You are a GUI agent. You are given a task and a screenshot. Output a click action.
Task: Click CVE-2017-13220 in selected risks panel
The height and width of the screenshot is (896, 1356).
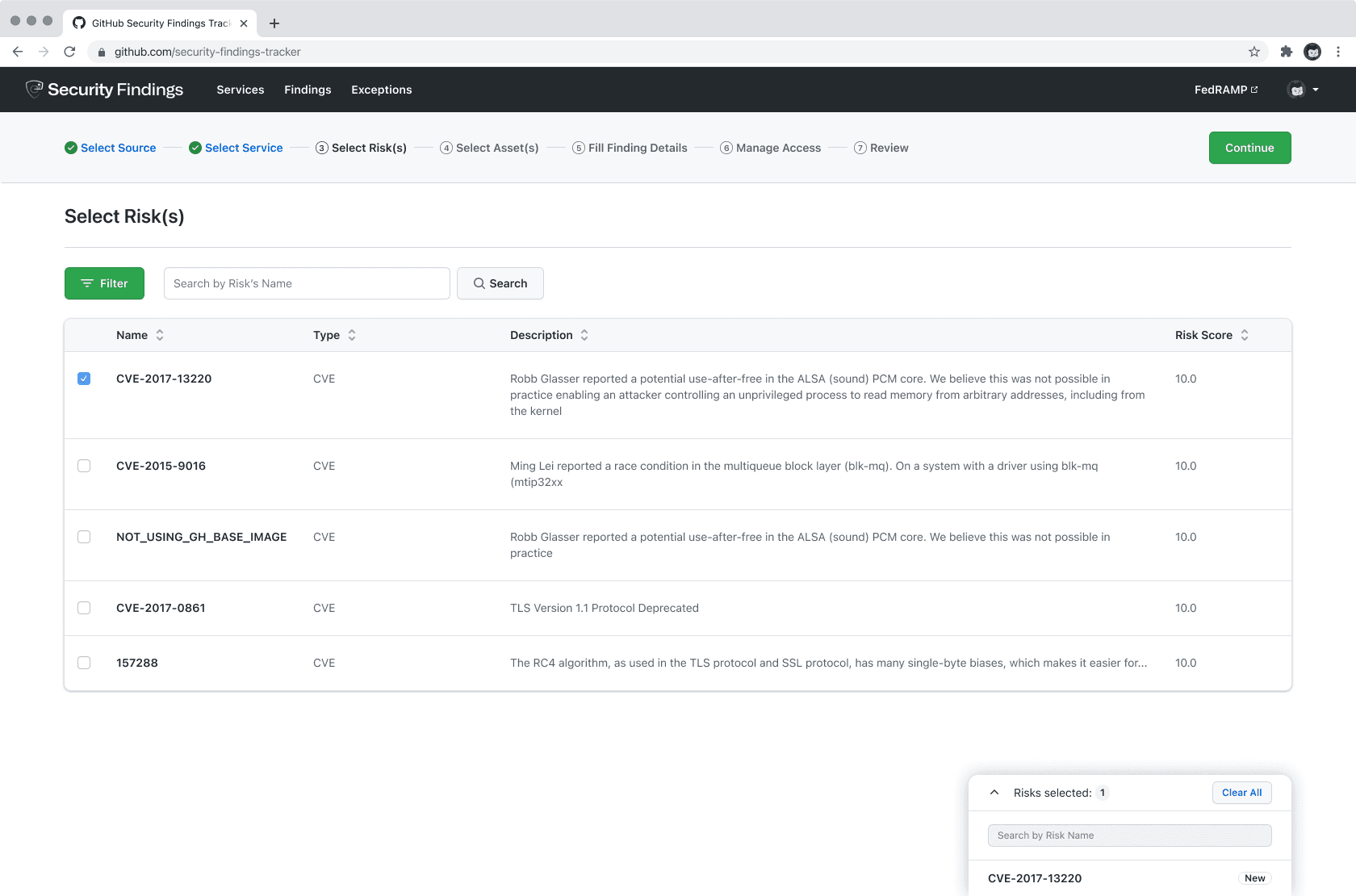pos(1035,878)
